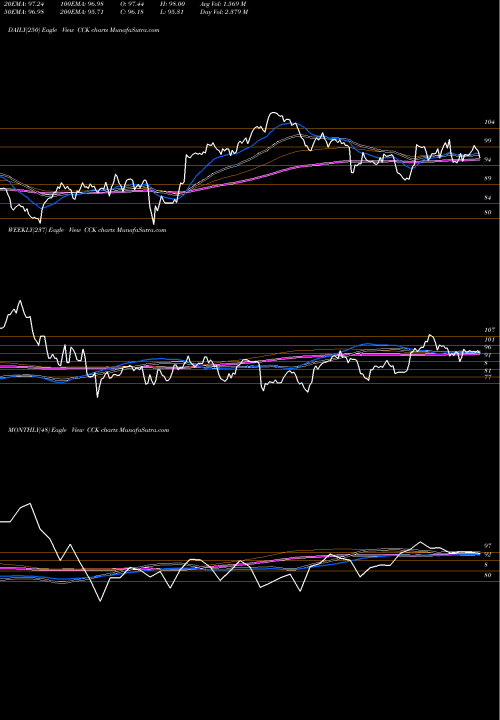Screen dimensions: 500x720
Task: Click the Day Vol 2.379 M value
Action: [224, 12]
